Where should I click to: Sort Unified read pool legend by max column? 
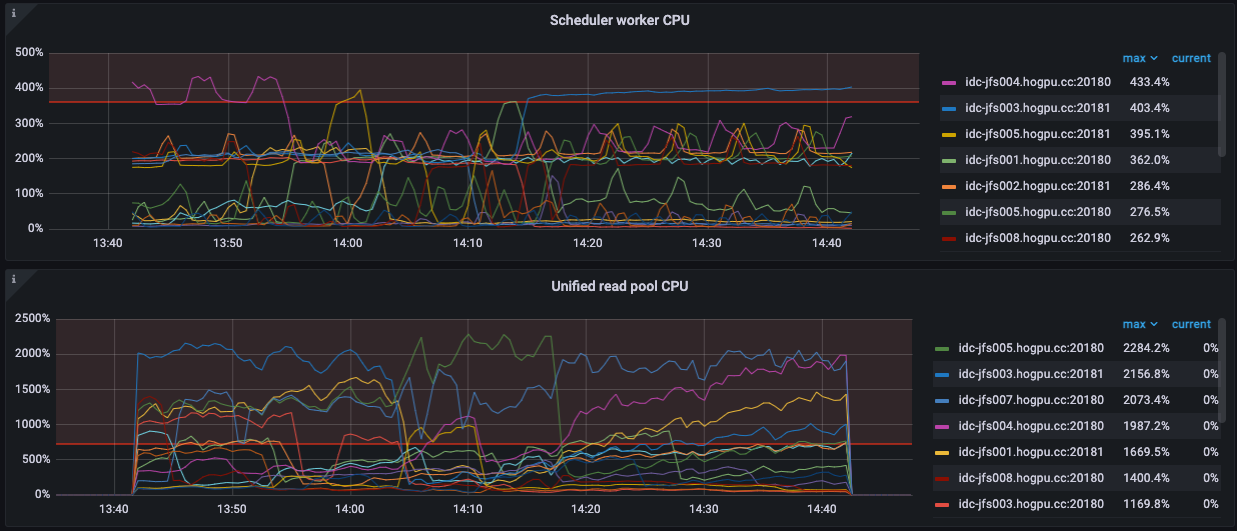click(1138, 324)
